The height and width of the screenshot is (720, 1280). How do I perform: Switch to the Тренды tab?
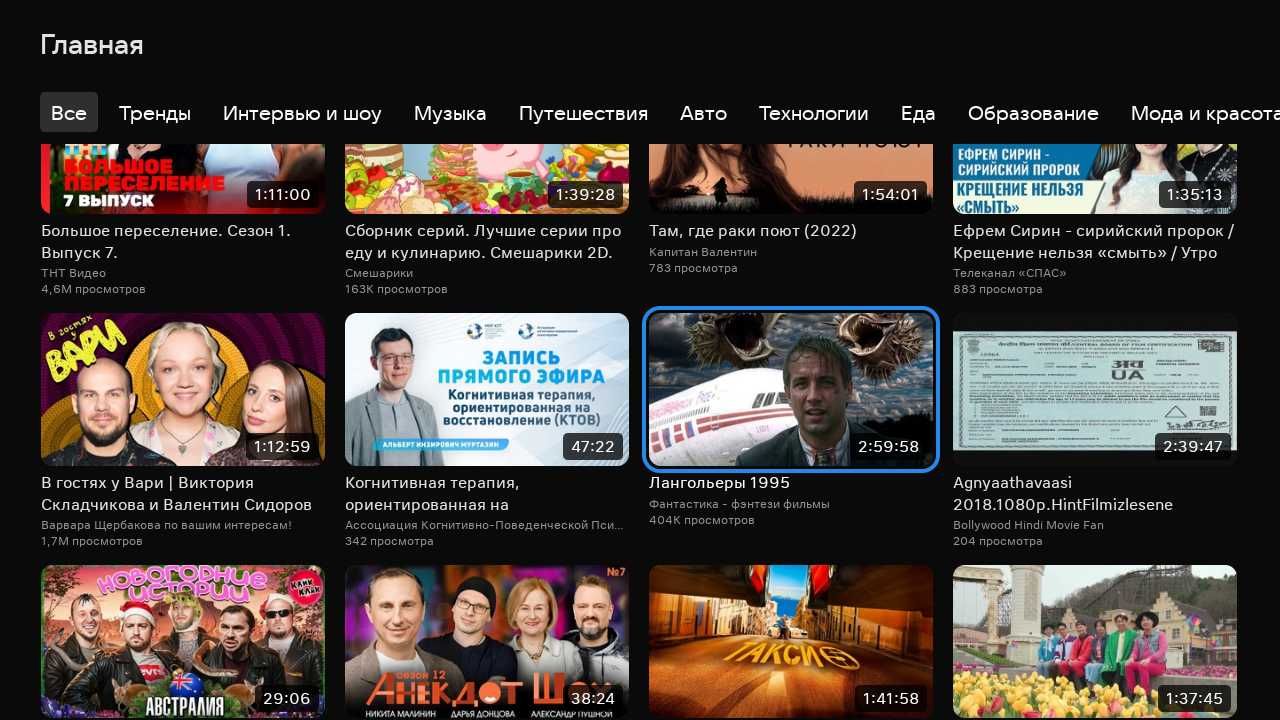point(155,113)
